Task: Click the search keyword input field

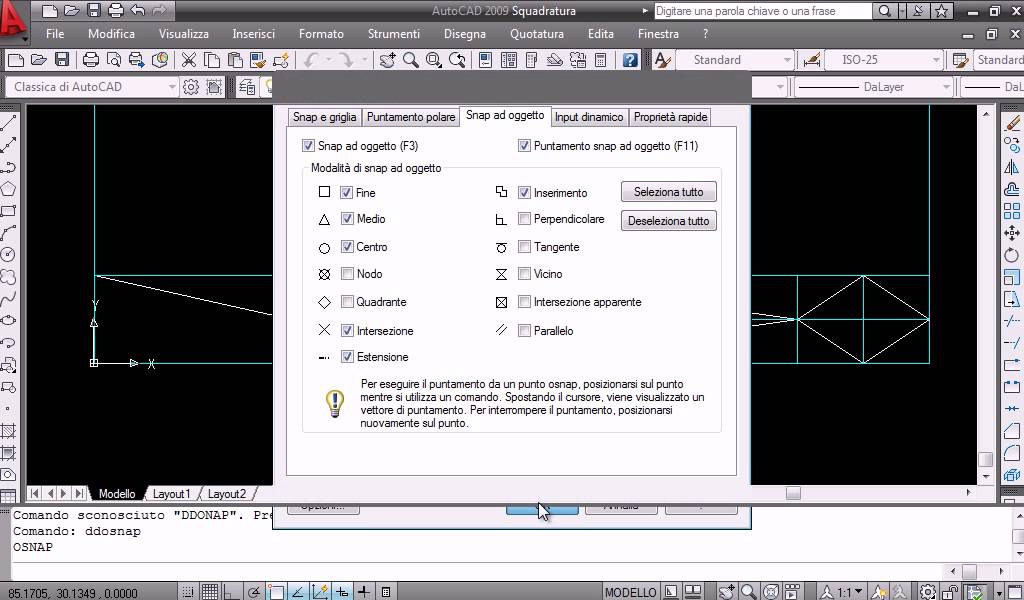Action: (763, 11)
